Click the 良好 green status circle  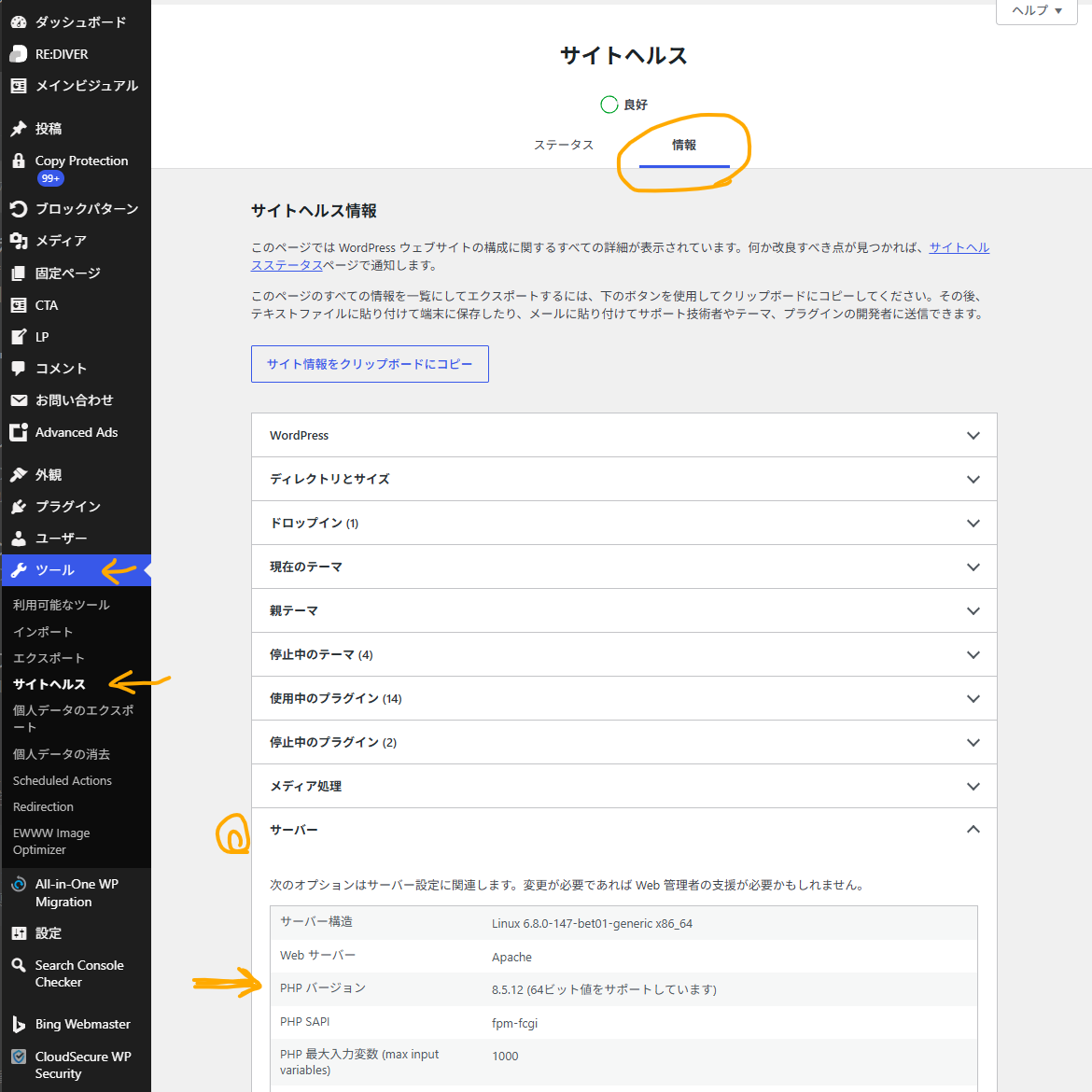[609, 105]
